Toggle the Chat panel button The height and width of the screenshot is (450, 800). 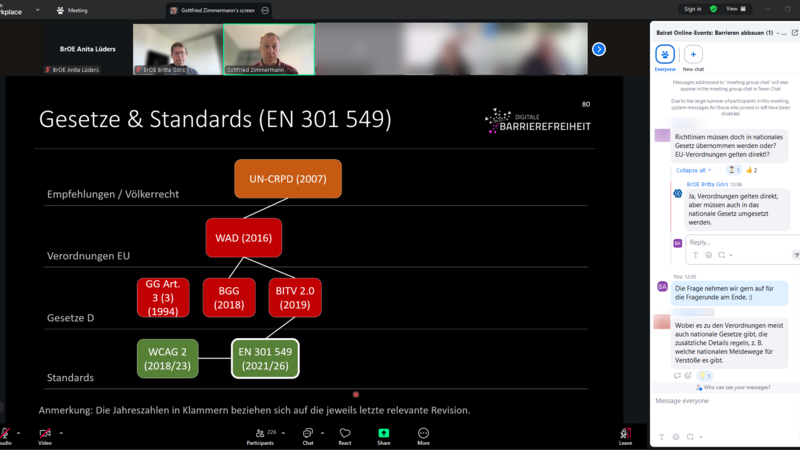[x=308, y=433]
